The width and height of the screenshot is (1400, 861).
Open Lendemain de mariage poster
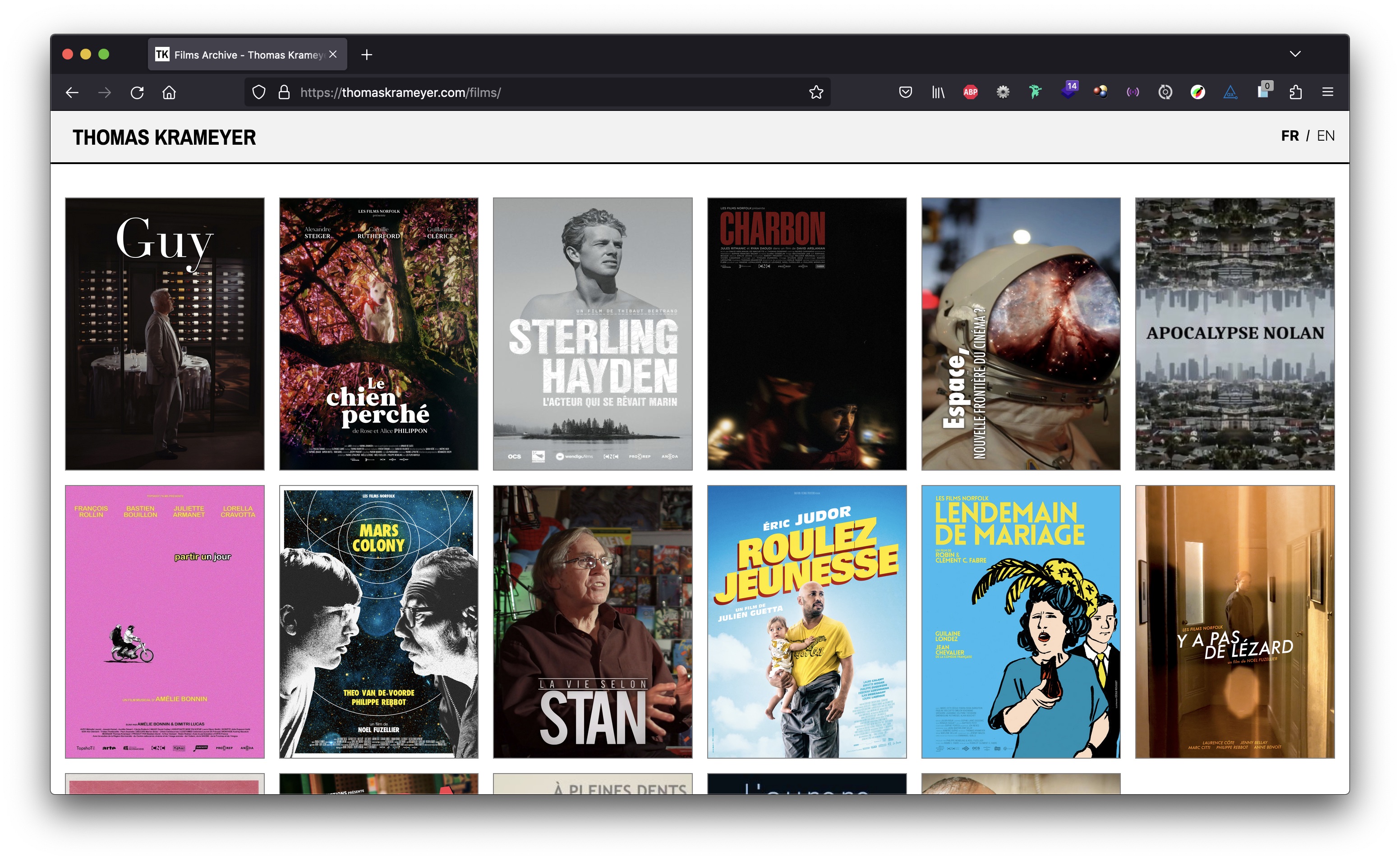(1021, 622)
